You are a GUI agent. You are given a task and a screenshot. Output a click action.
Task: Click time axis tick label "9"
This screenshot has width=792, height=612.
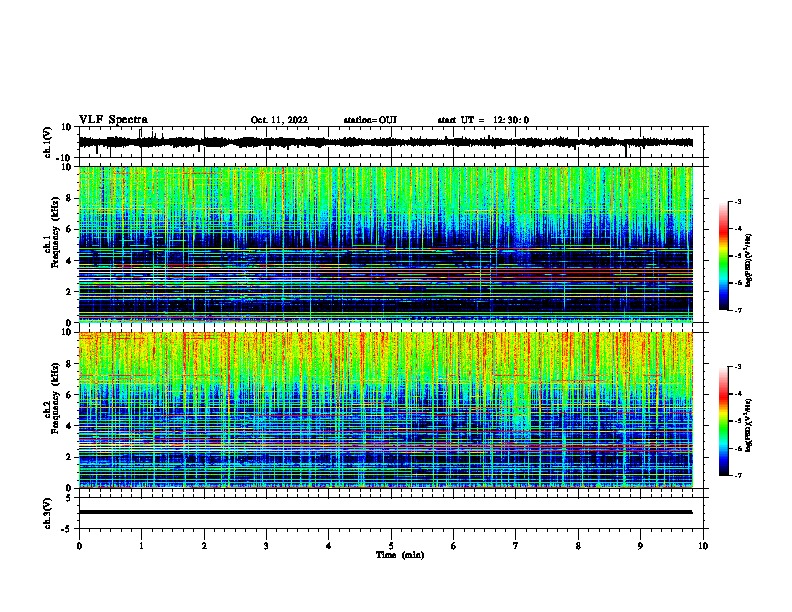[x=640, y=546]
